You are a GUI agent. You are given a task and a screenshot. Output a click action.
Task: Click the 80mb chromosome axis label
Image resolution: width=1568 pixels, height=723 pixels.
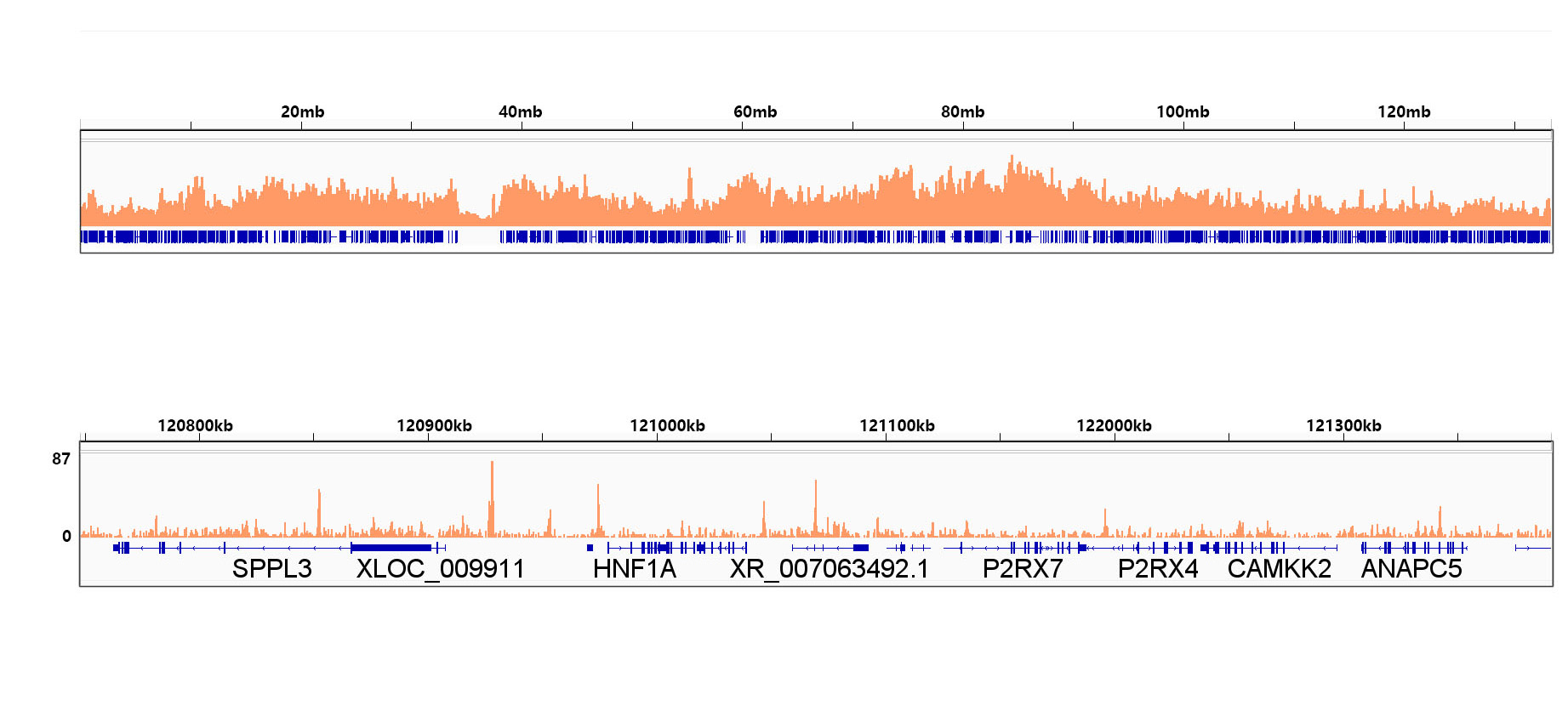coord(962,111)
